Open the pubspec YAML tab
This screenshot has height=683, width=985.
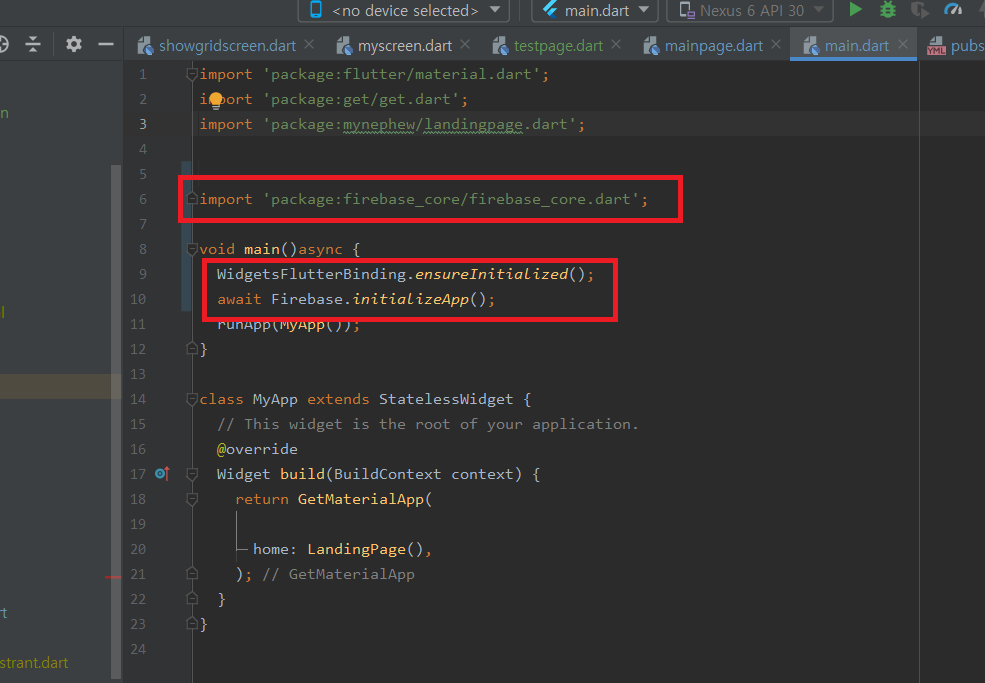point(955,46)
